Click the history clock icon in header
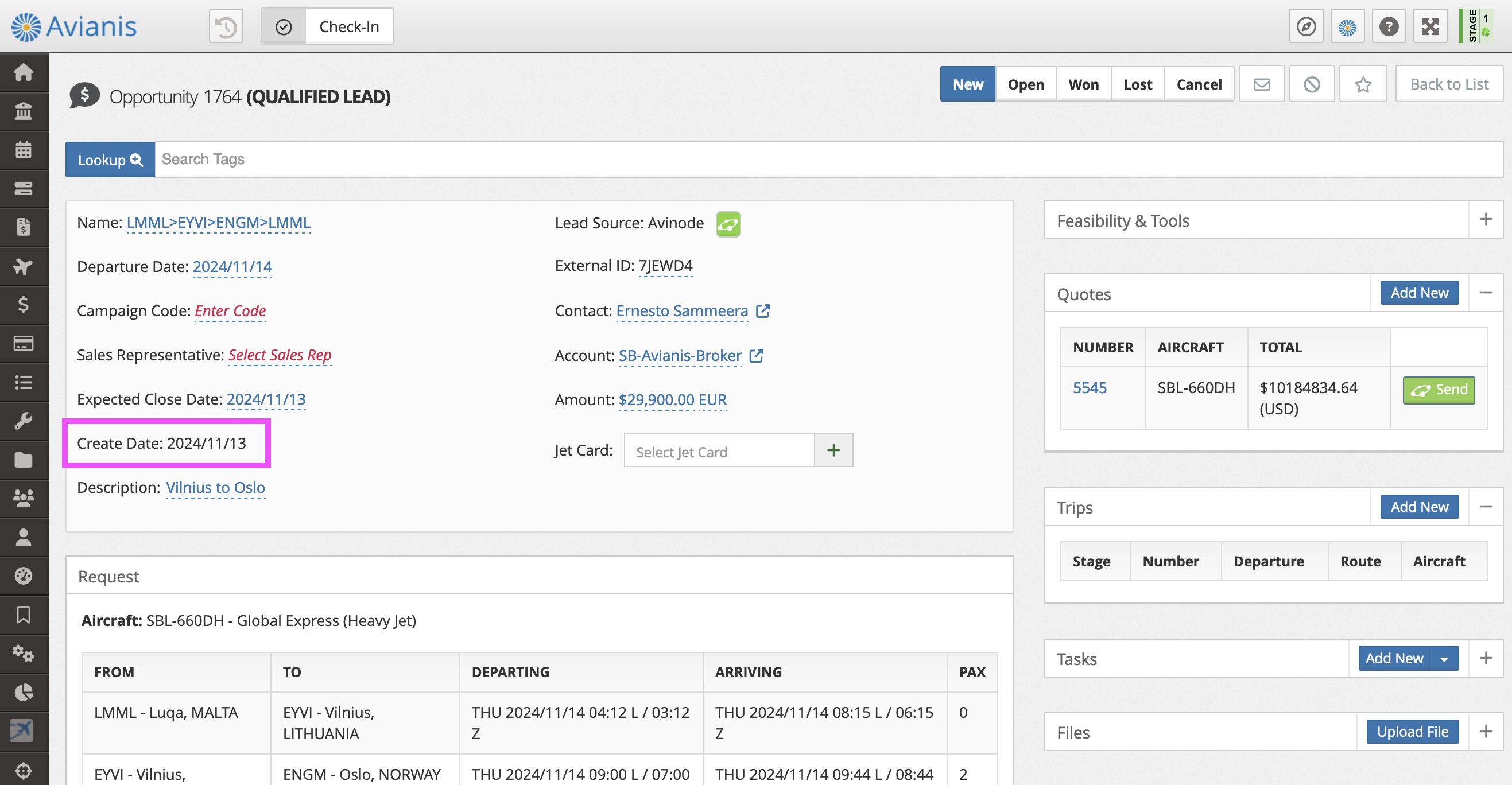This screenshot has width=1512, height=785. tap(226, 26)
